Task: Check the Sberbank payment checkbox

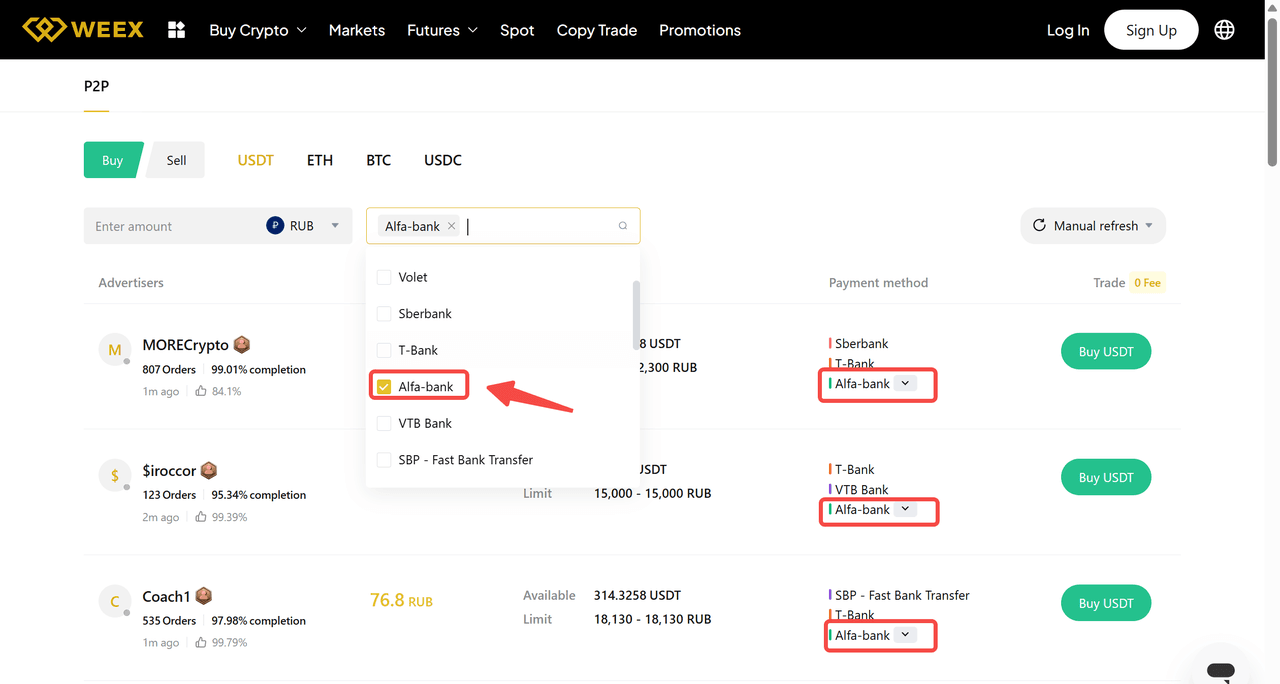Action: point(384,314)
